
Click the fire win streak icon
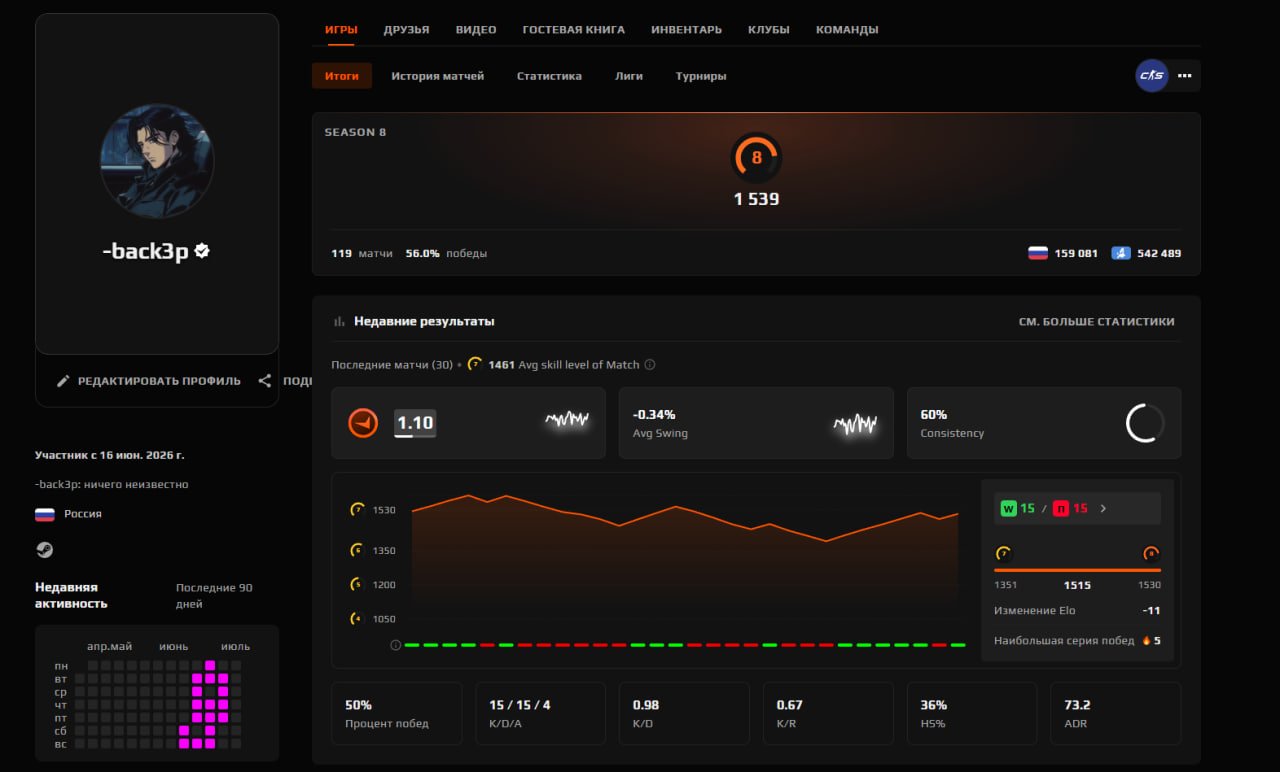(x=1147, y=640)
